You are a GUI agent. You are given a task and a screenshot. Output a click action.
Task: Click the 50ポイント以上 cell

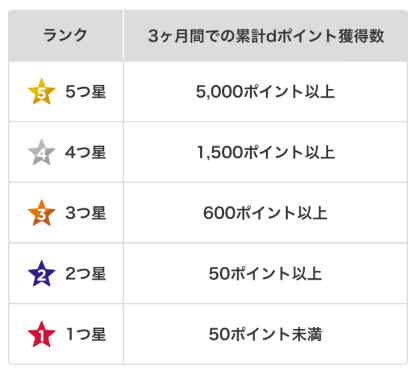tap(266, 274)
